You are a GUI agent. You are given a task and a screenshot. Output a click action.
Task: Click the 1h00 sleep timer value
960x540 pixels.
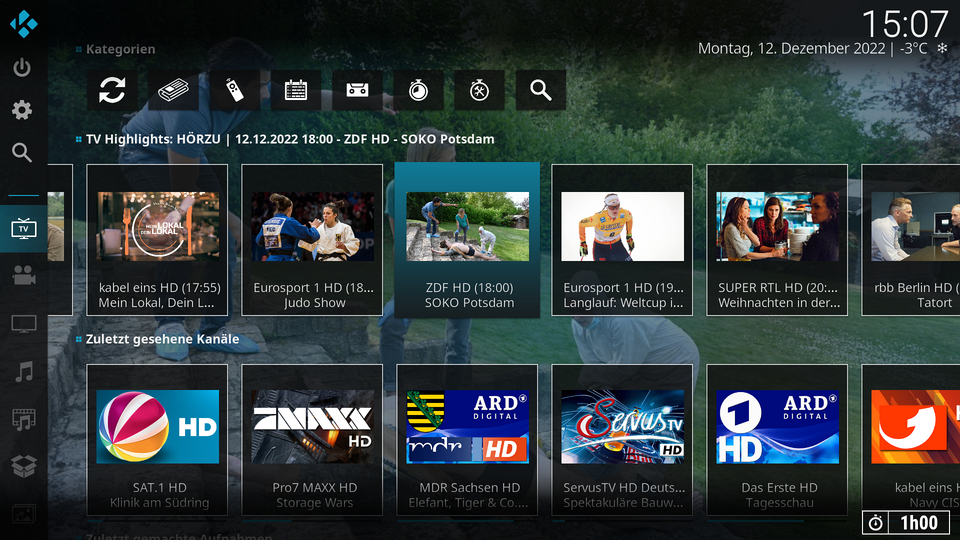(x=919, y=523)
